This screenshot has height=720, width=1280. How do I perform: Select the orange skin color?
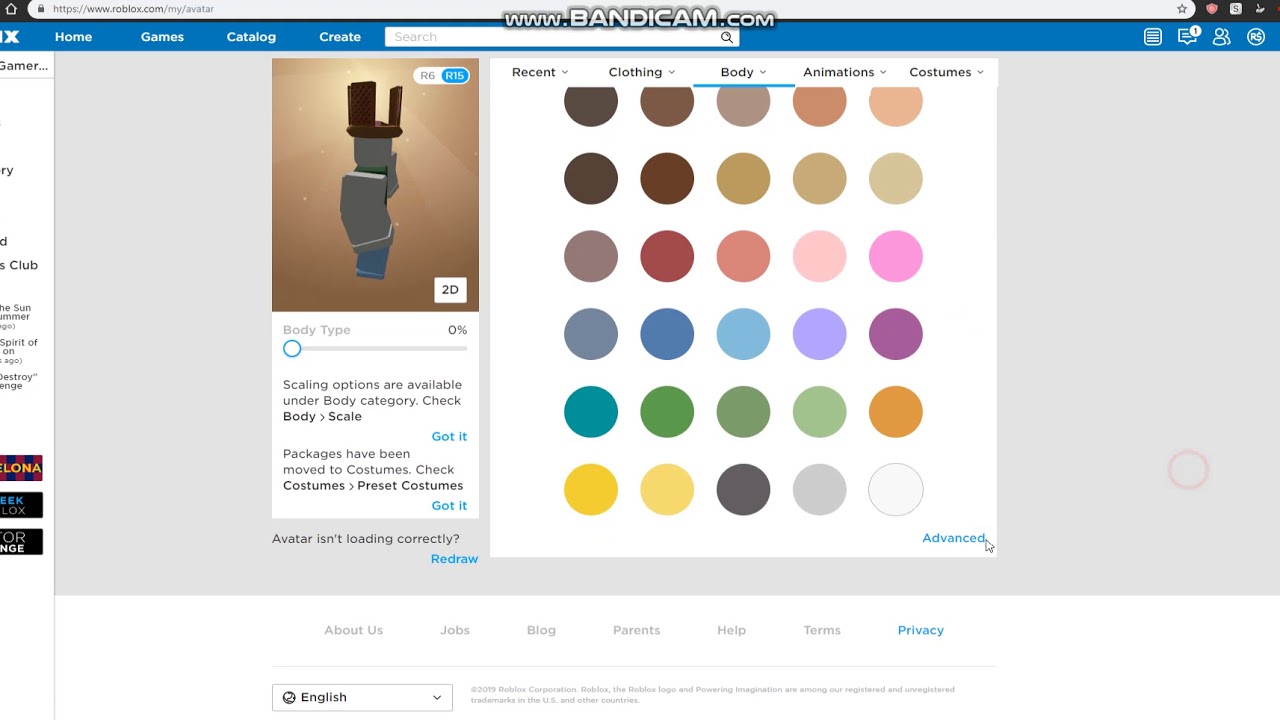tap(896, 412)
